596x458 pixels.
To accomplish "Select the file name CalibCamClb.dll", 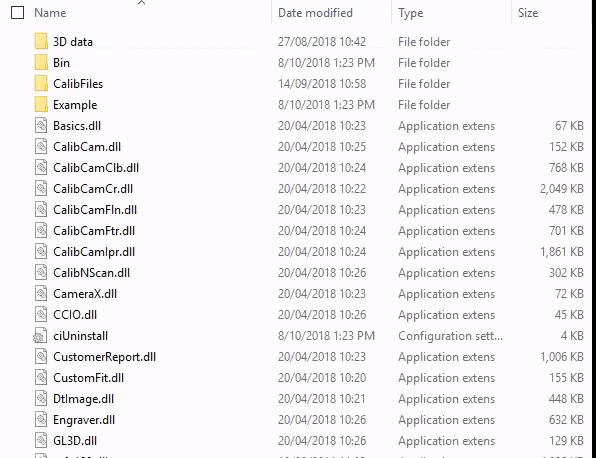I will (x=96, y=168).
